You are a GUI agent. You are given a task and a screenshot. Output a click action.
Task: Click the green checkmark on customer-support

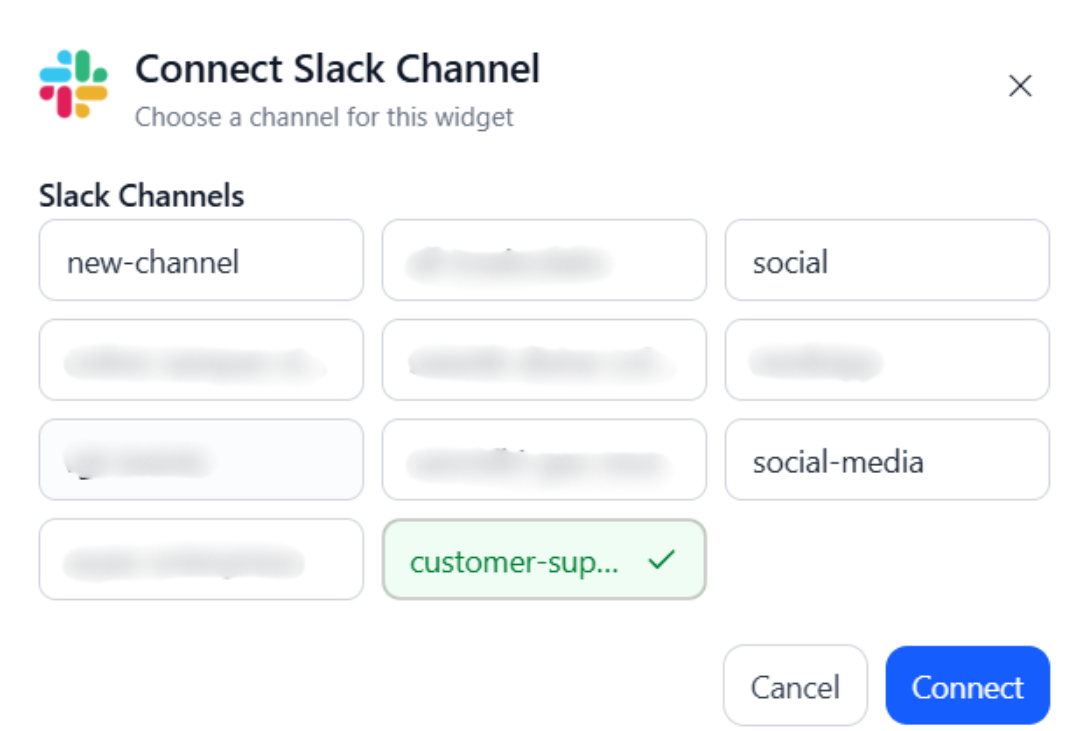[660, 560]
